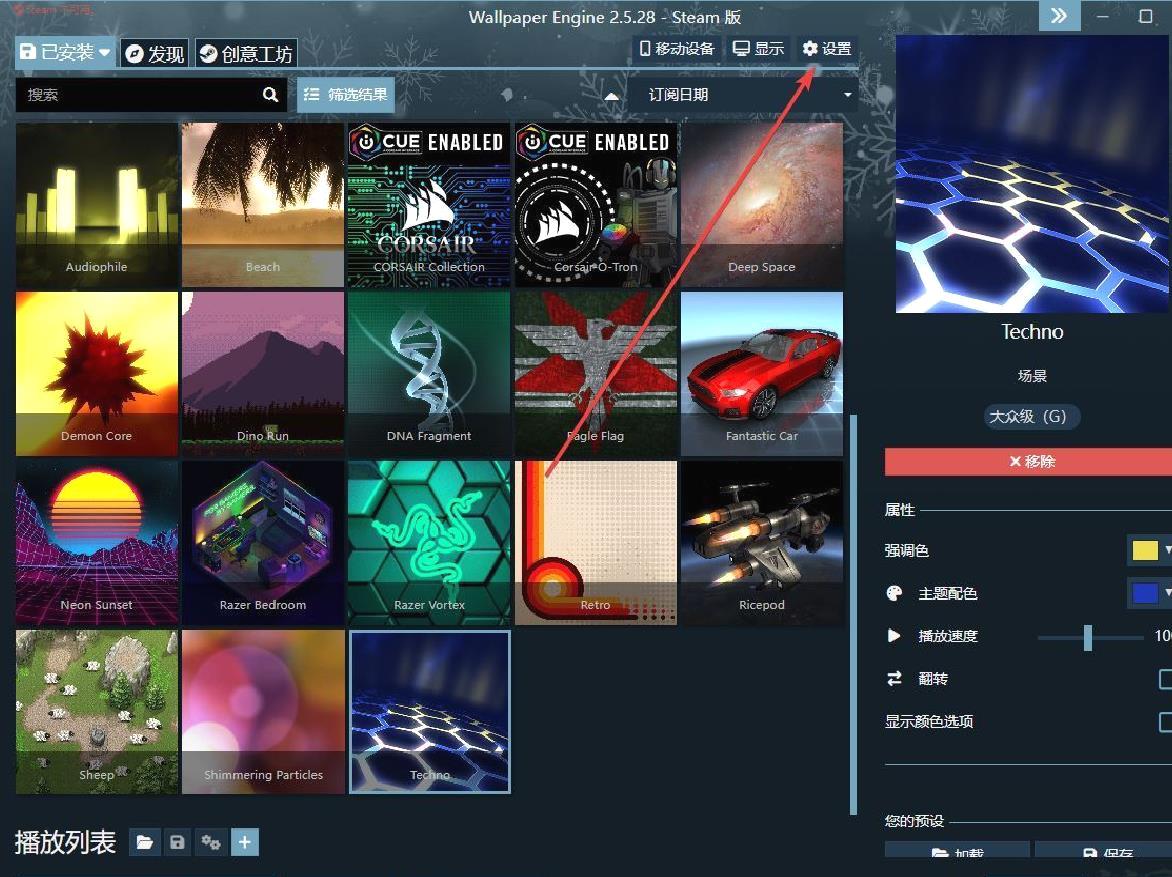The height and width of the screenshot is (877, 1172).
Task: Select the Dino Run wallpaper
Action: (263, 374)
